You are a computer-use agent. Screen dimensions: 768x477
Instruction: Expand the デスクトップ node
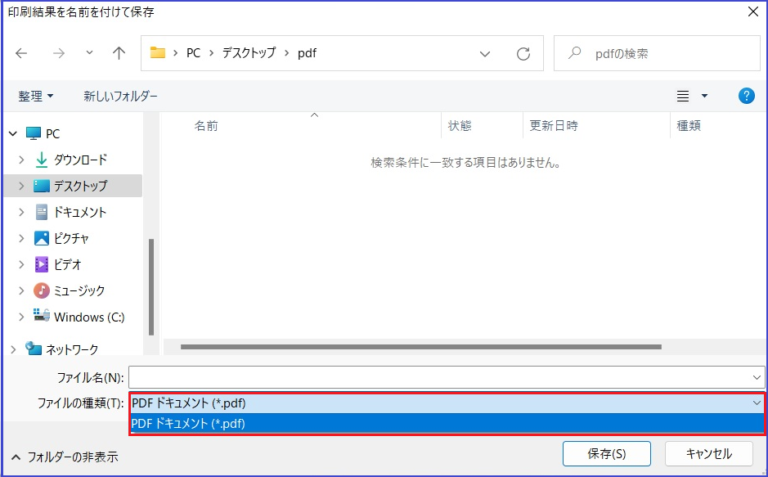pos(21,186)
